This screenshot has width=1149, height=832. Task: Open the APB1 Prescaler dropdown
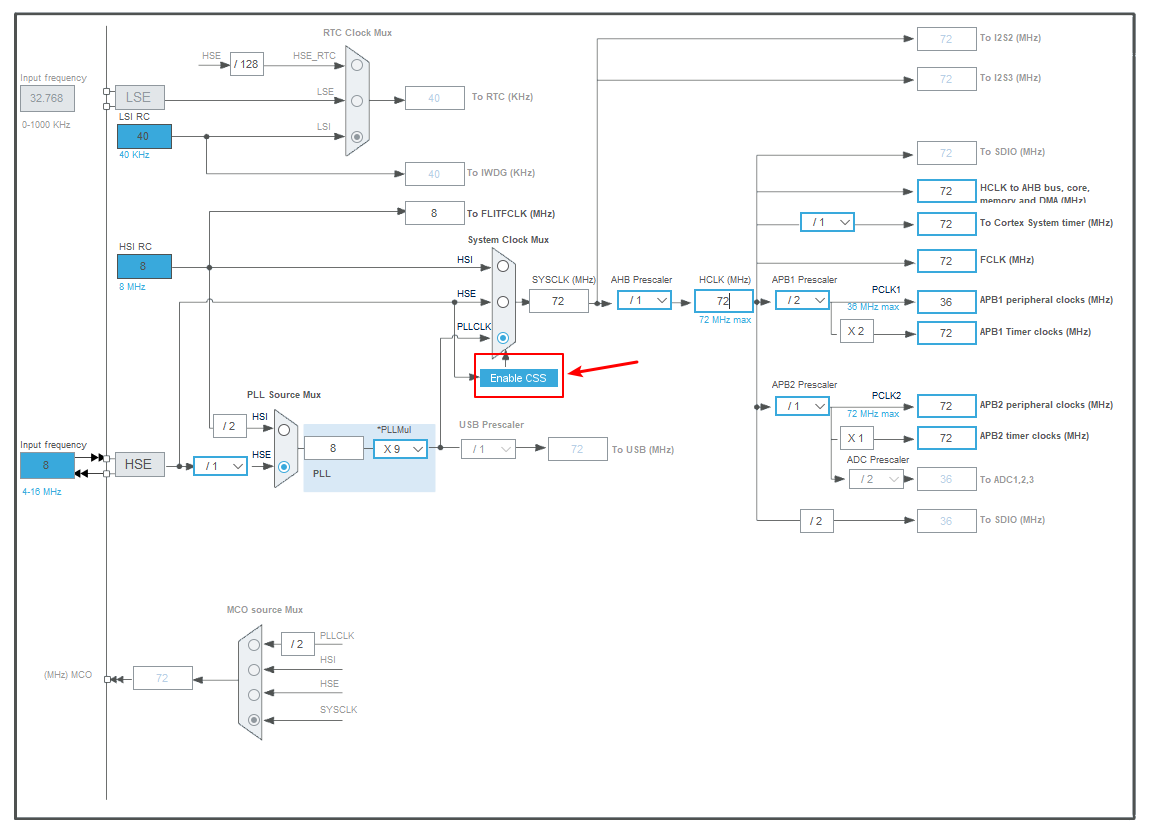pos(801,299)
